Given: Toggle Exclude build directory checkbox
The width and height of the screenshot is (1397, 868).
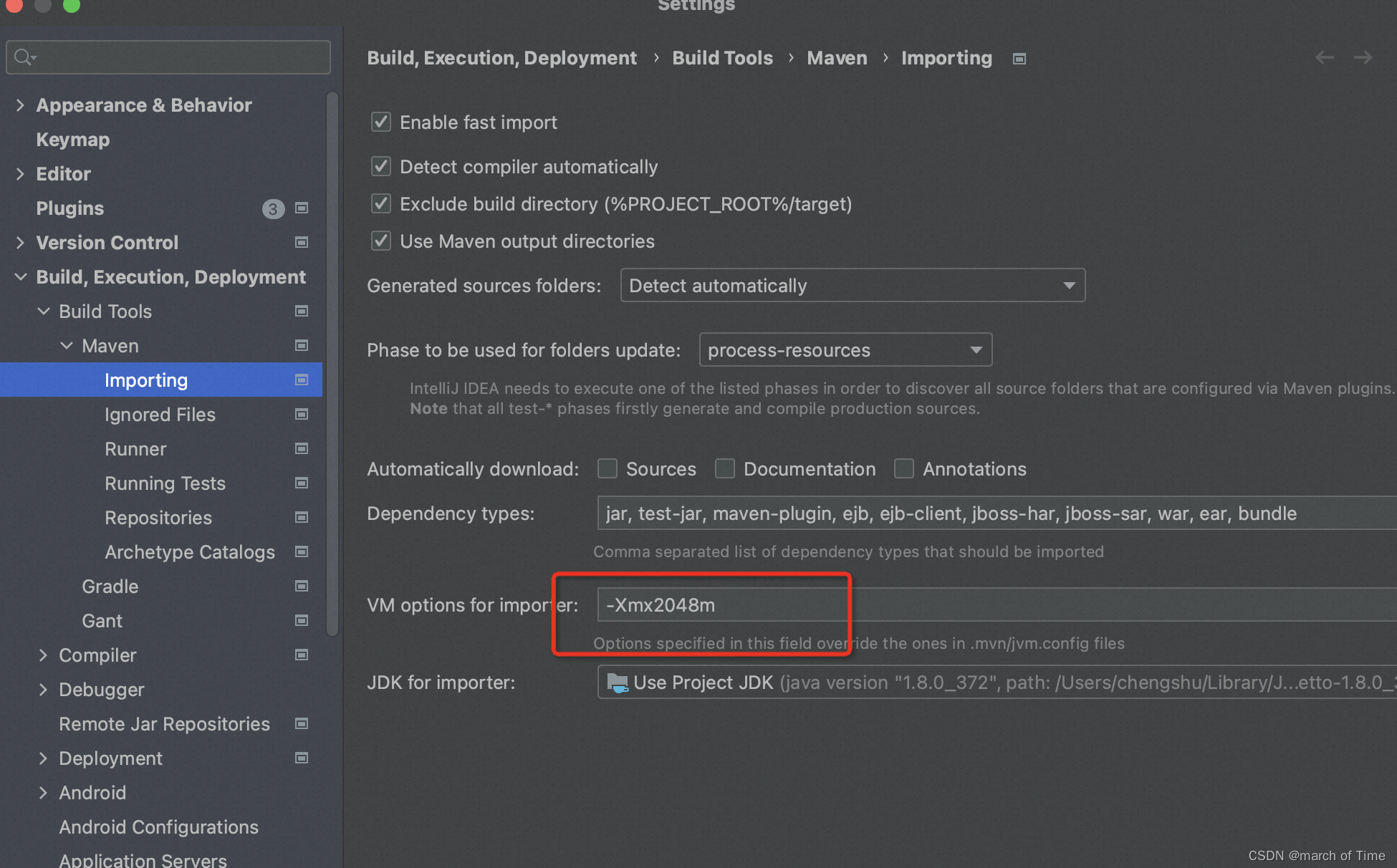Looking at the screenshot, I should click(x=381, y=203).
